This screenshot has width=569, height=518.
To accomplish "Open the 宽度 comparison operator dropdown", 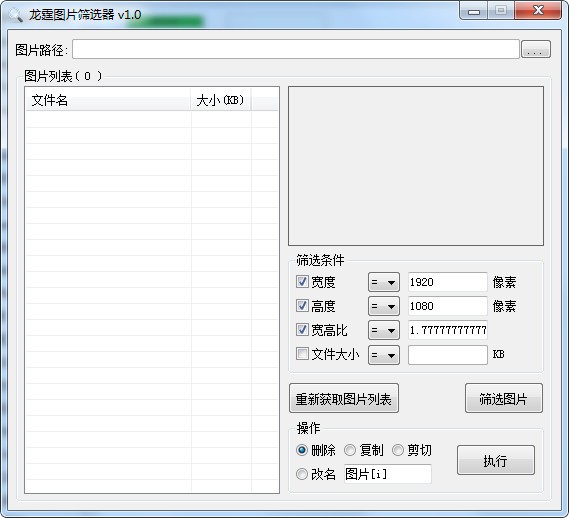I will pos(384,282).
